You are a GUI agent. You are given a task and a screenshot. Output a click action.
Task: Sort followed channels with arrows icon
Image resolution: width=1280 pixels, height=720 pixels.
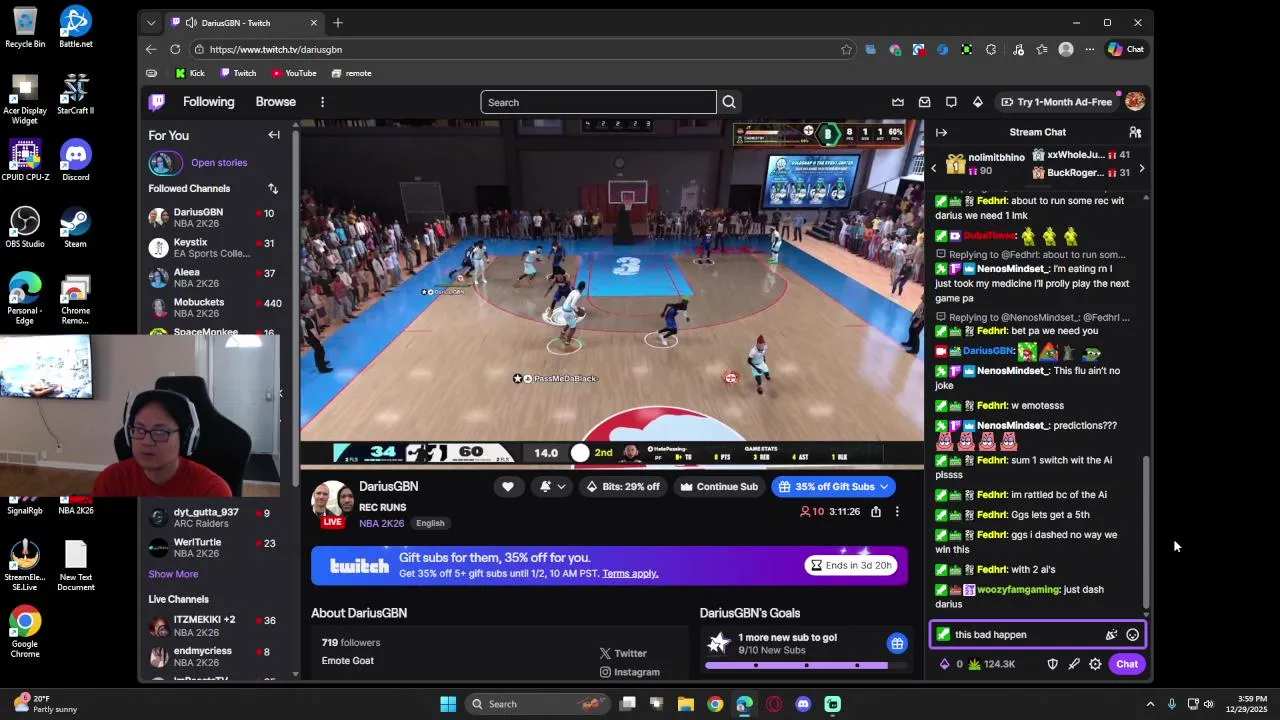tap(273, 188)
